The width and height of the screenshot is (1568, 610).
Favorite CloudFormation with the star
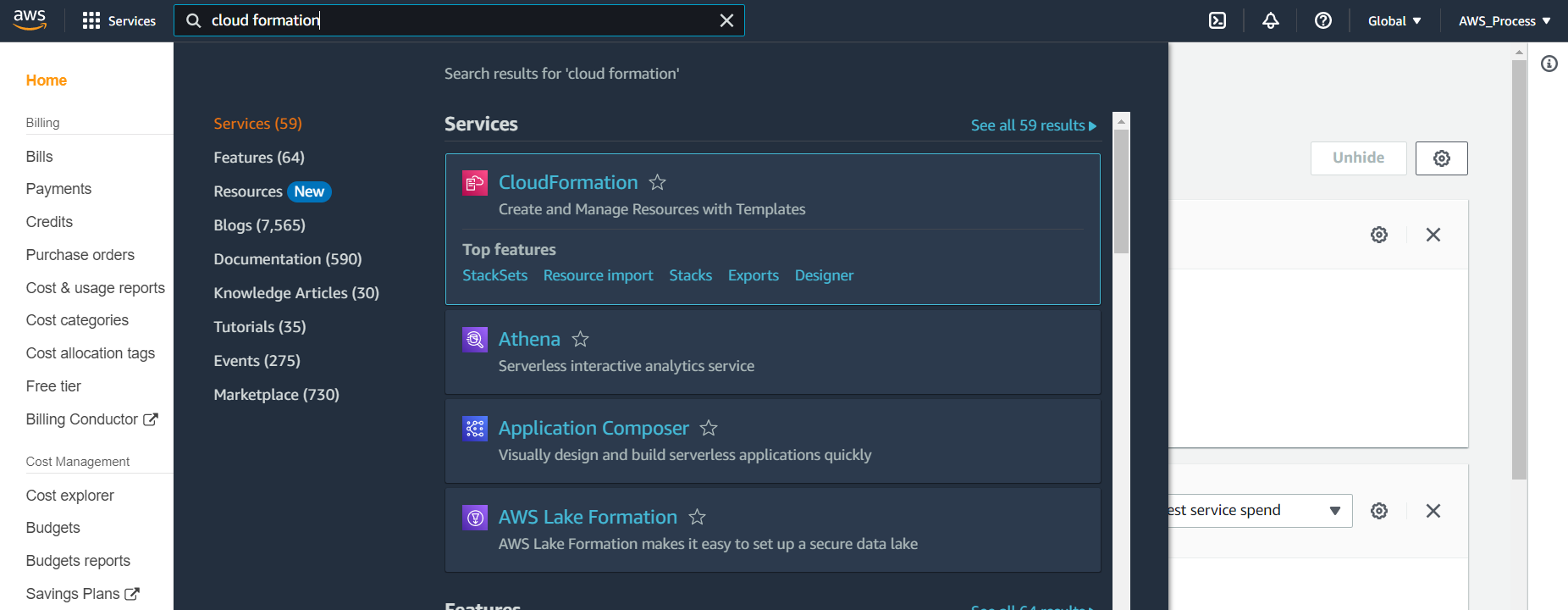[657, 183]
